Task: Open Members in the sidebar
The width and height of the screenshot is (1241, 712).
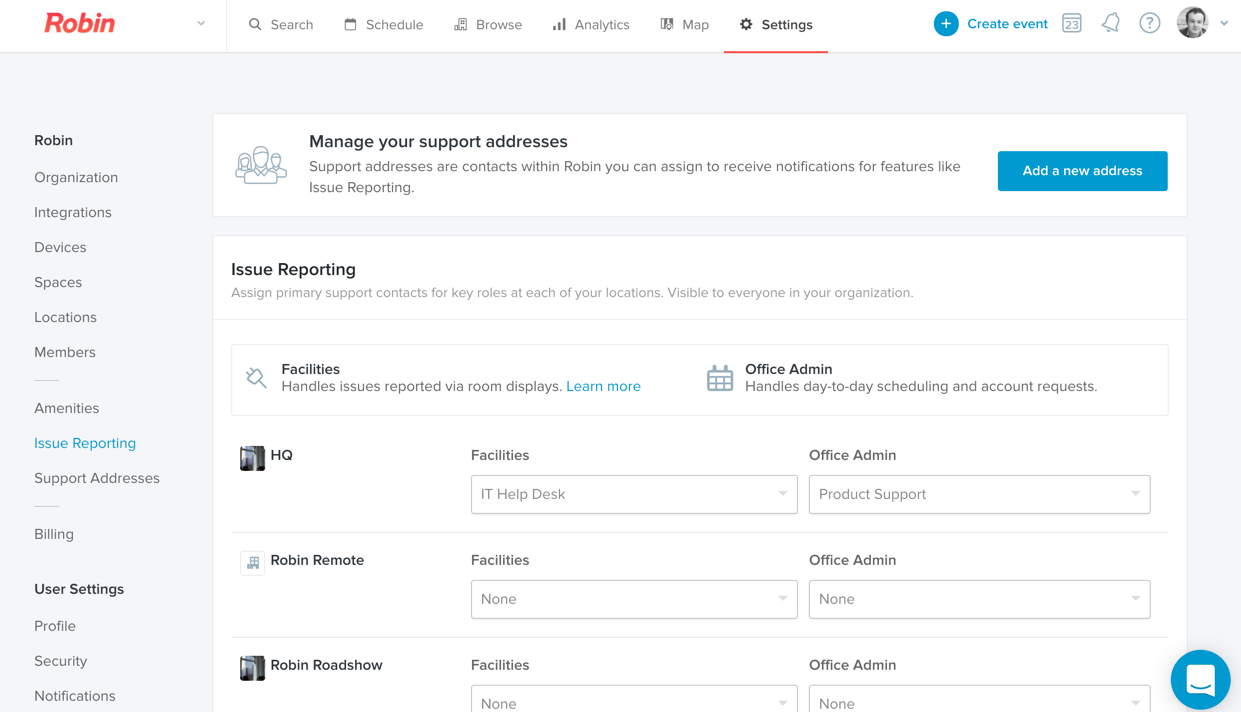Action: [65, 352]
